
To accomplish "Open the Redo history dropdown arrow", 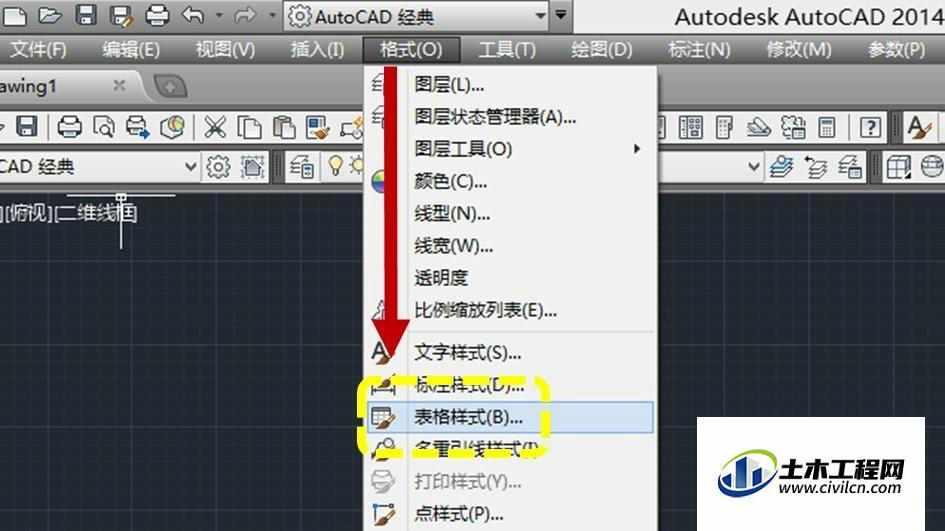I will pos(272,15).
